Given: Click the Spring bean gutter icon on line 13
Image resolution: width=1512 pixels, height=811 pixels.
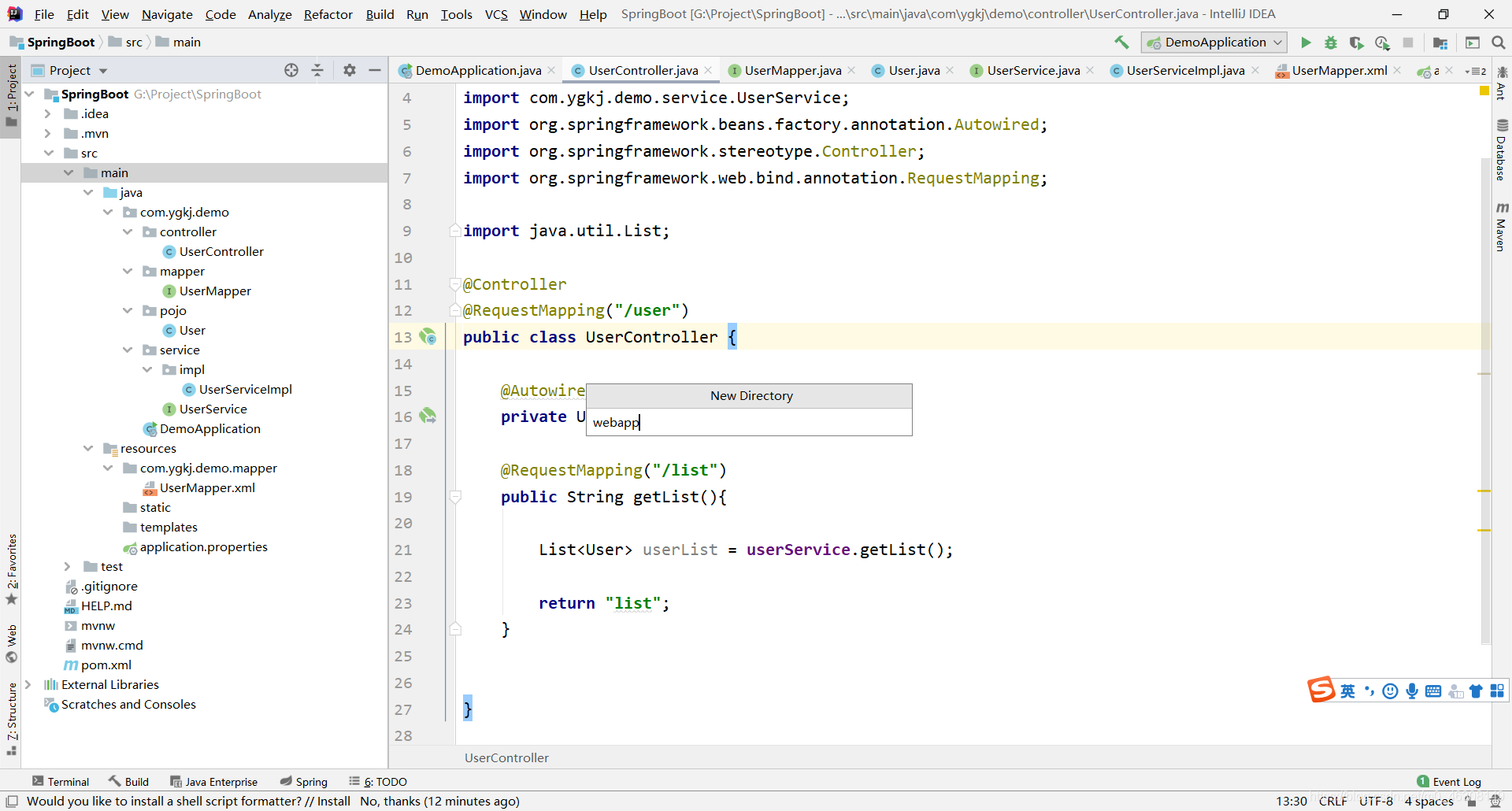Looking at the screenshot, I should (x=428, y=337).
